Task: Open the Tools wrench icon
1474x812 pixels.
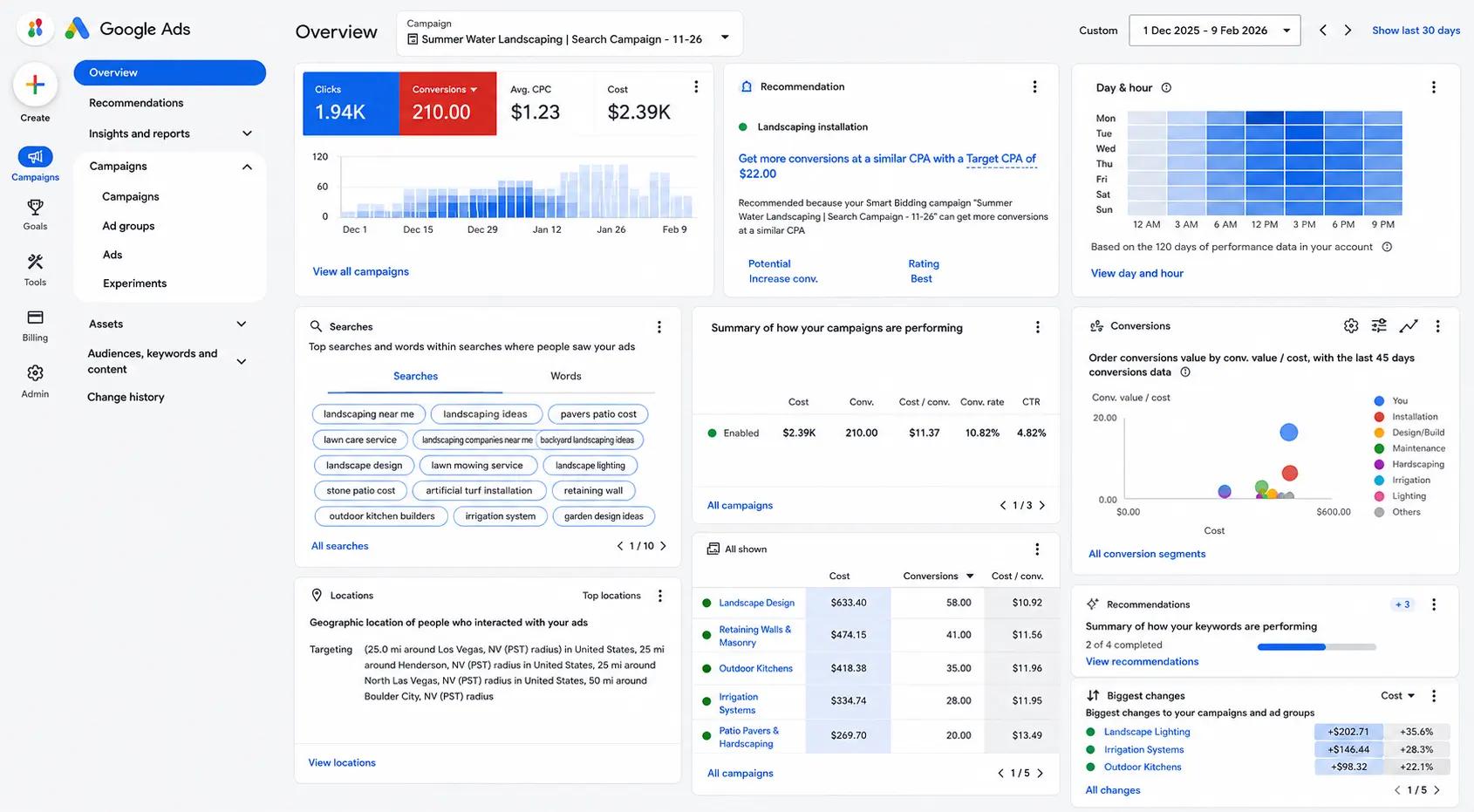Action: (x=35, y=262)
